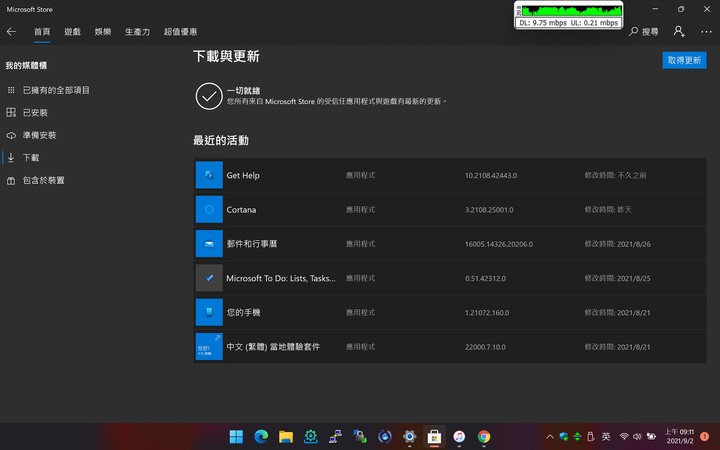
Task: Open volume speaker tray icon
Action: click(x=637, y=436)
